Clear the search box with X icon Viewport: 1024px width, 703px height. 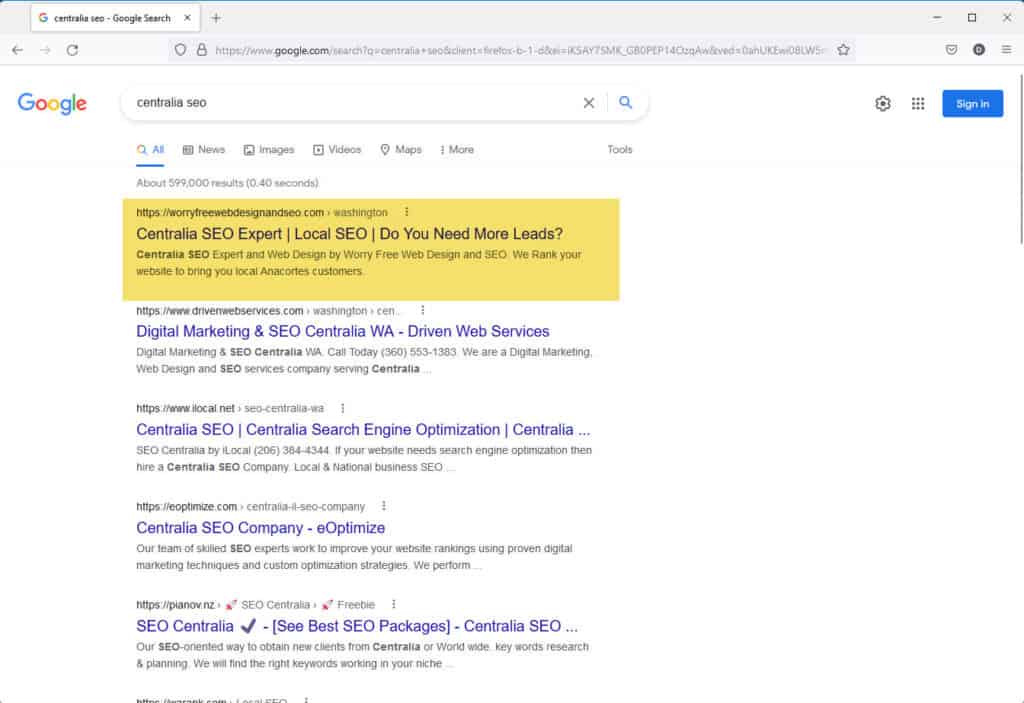[588, 103]
